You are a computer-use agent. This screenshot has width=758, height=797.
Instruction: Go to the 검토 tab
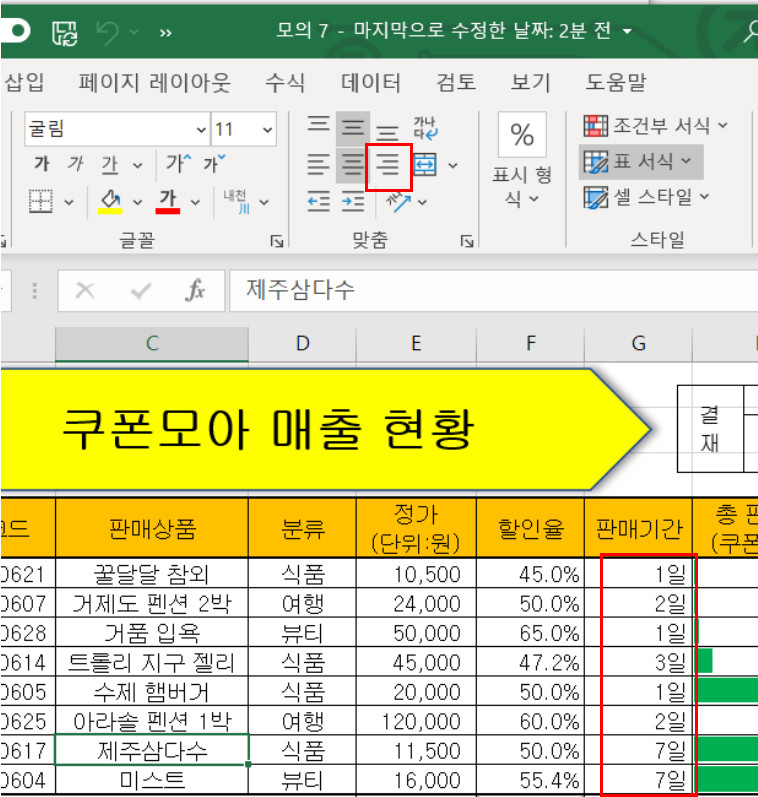456,82
